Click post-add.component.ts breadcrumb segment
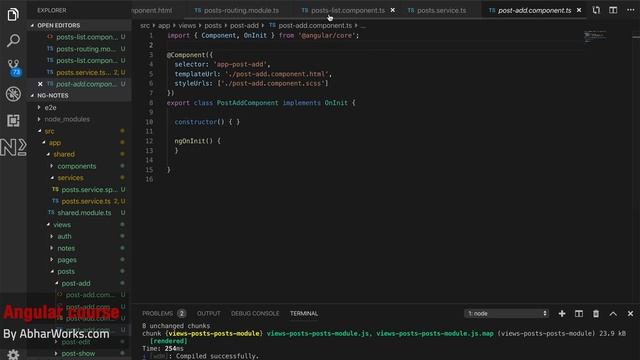This screenshot has width=640, height=360. click(315, 25)
